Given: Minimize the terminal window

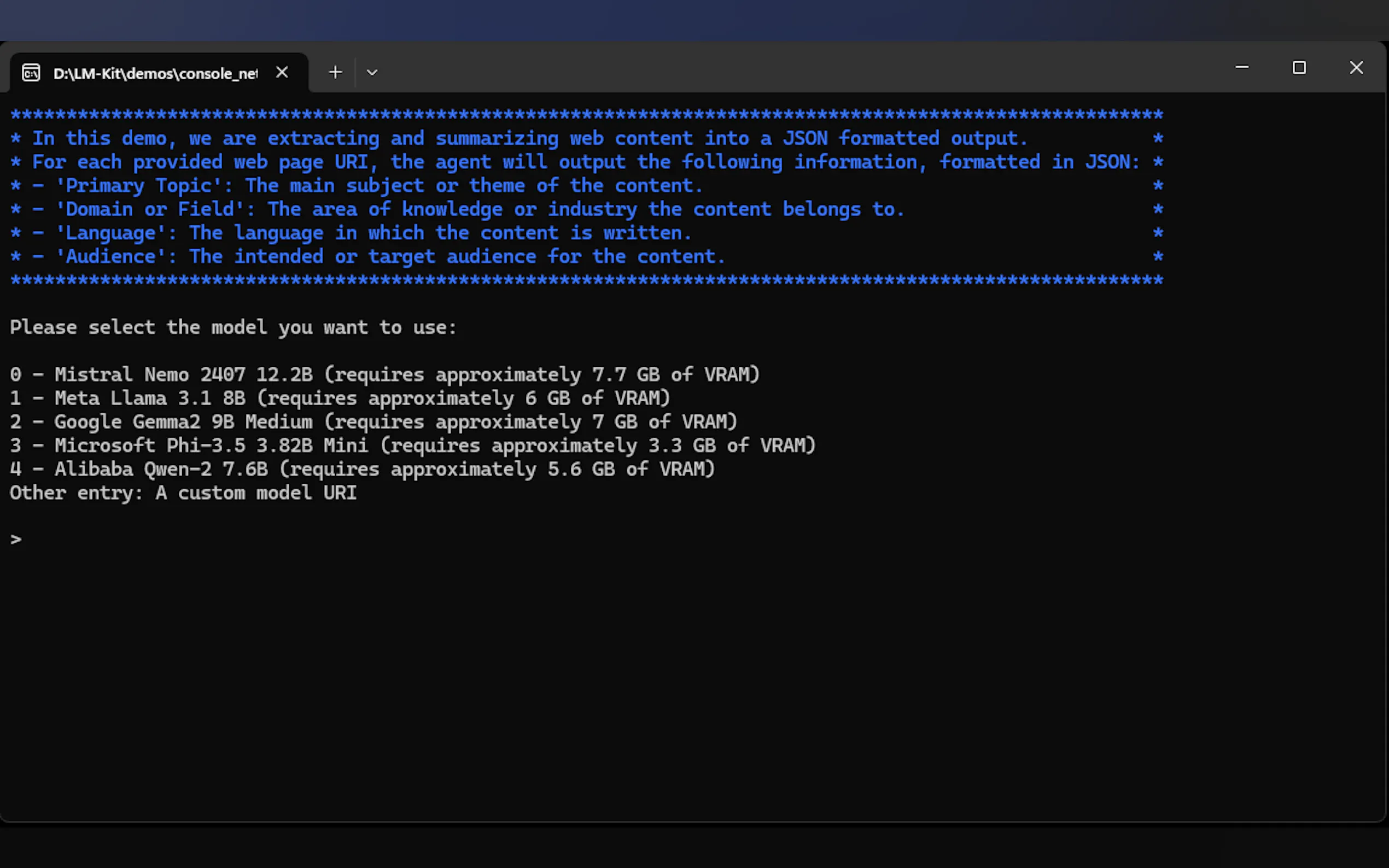Looking at the screenshot, I should [x=1242, y=68].
